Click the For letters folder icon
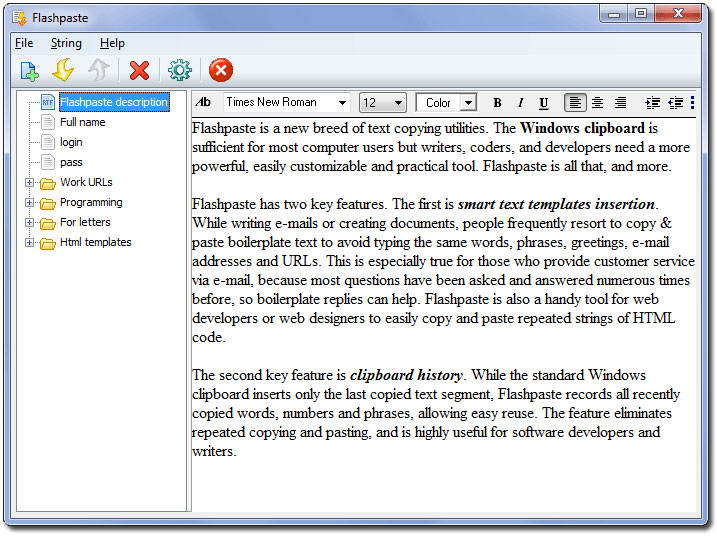 coord(48,223)
